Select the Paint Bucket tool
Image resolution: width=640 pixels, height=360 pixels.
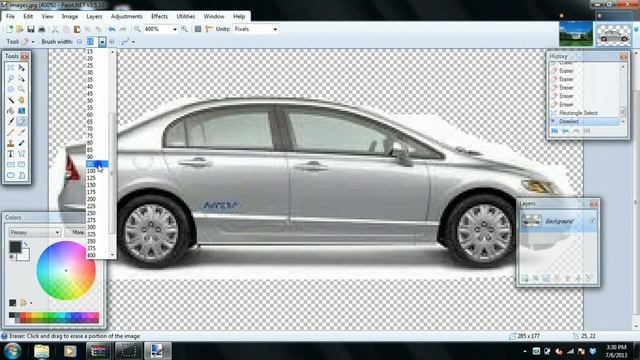(11, 111)
